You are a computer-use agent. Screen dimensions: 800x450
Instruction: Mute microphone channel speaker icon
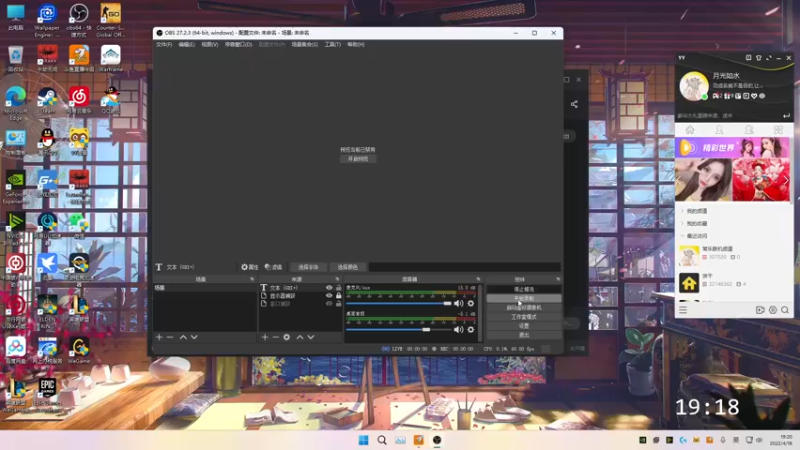click(459, 304)
